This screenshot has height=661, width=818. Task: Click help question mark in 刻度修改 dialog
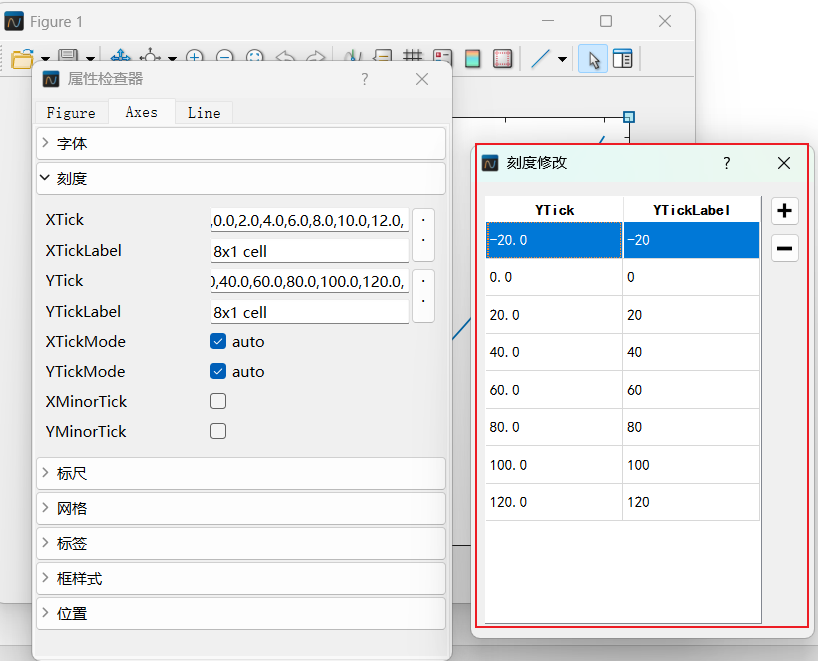point(727,163)
